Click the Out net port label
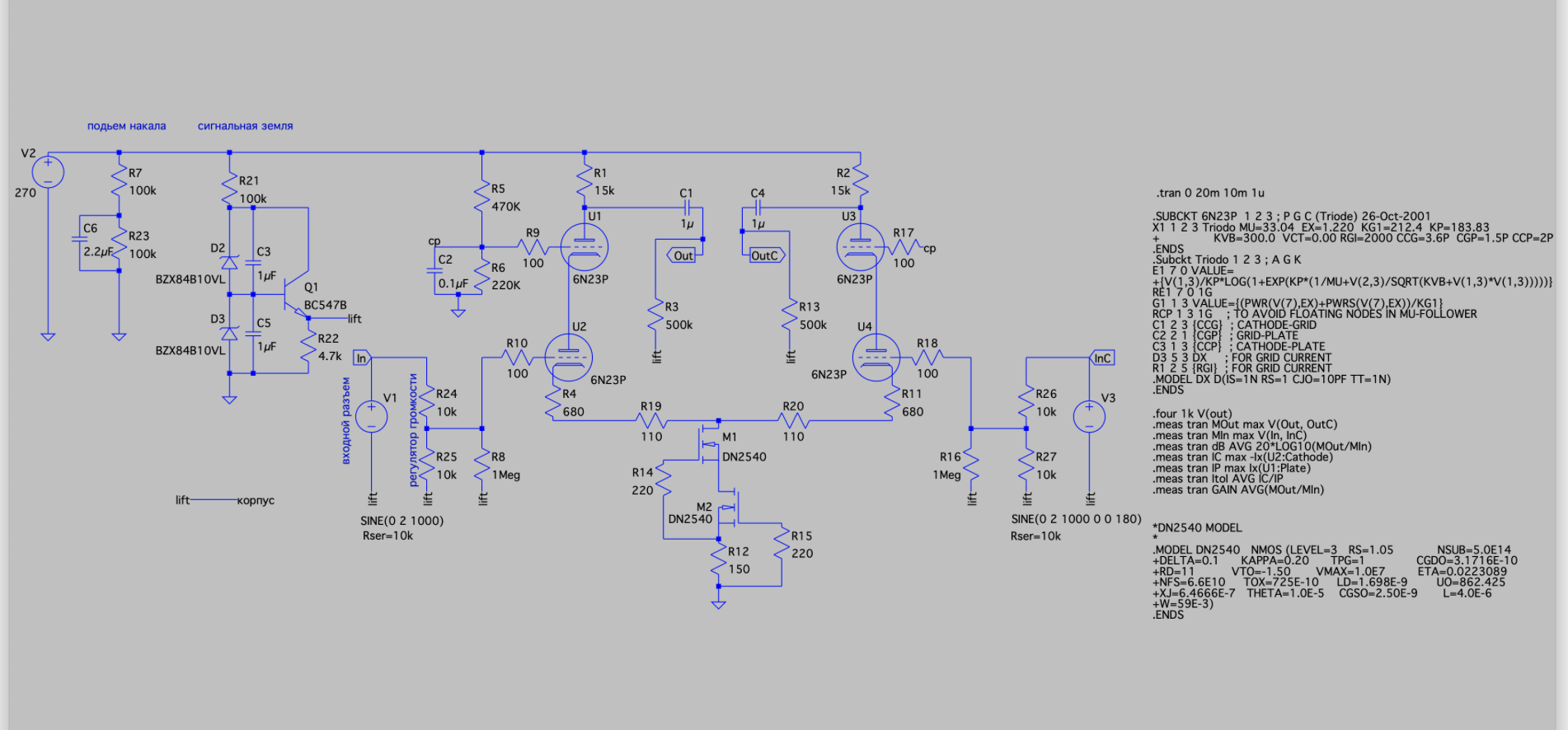Image resolution: width=1568 pixels, height=730 pixels. (x=682, y=255)
